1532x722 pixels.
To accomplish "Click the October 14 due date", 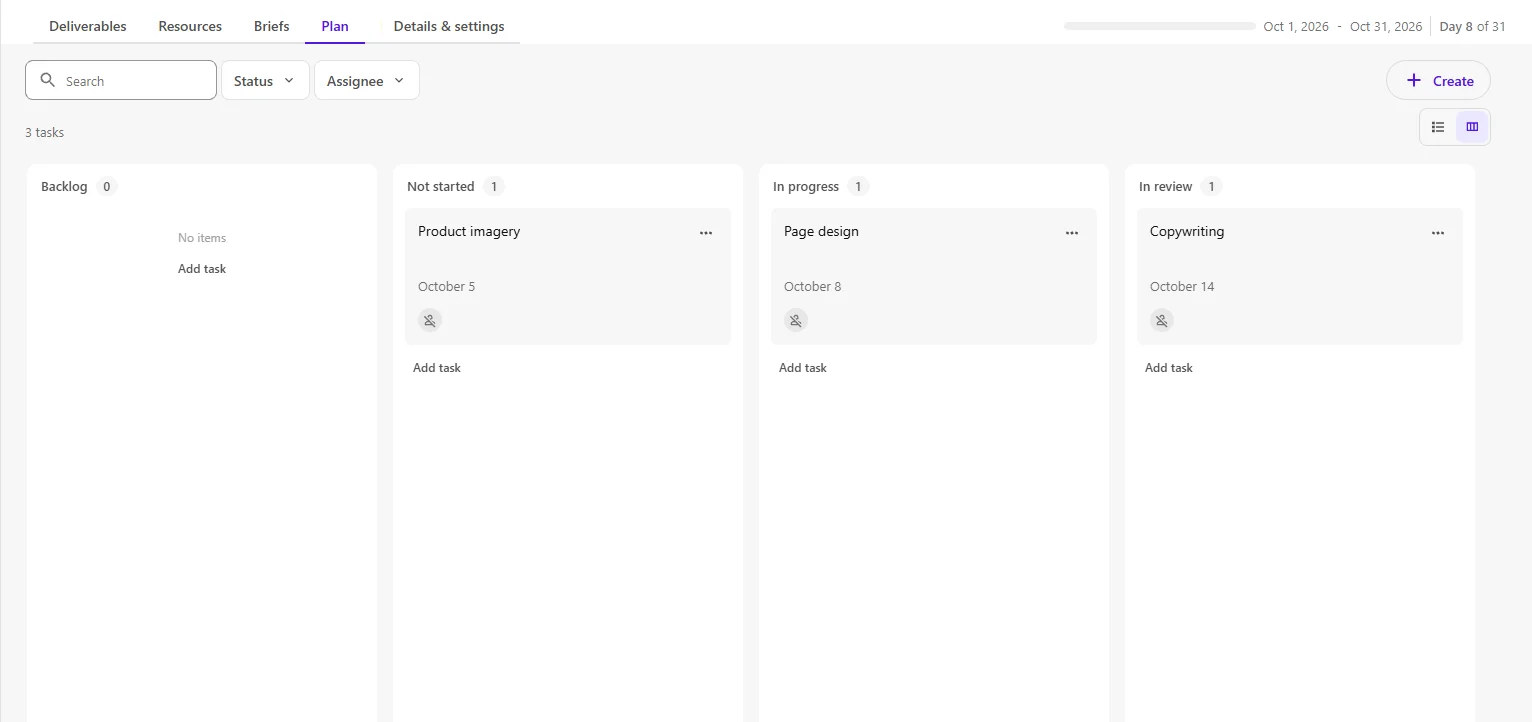I will tap(1182, 286).
